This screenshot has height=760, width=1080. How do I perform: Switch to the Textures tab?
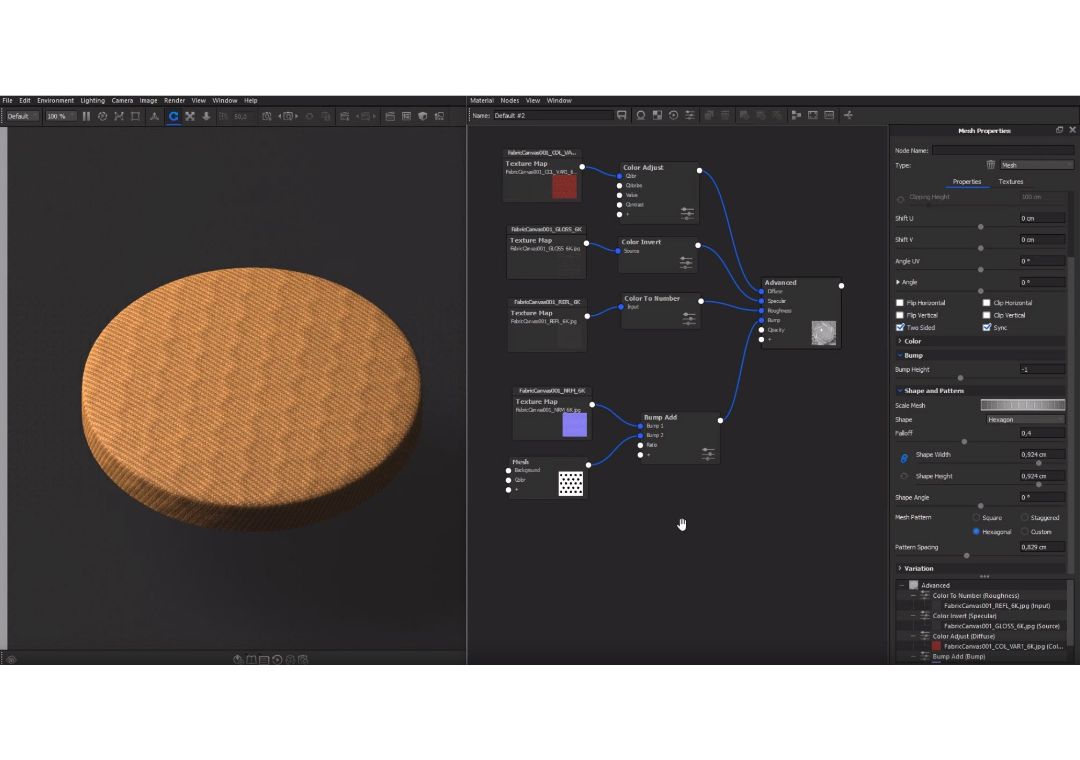click(1011, 182)
